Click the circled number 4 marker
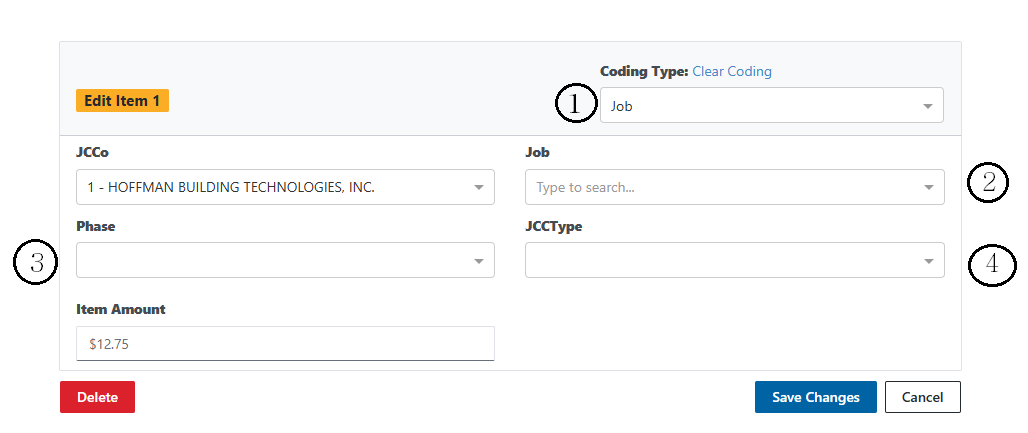Image resolution: width=1028 pixels, height=433 pixels. pos(992,265)
